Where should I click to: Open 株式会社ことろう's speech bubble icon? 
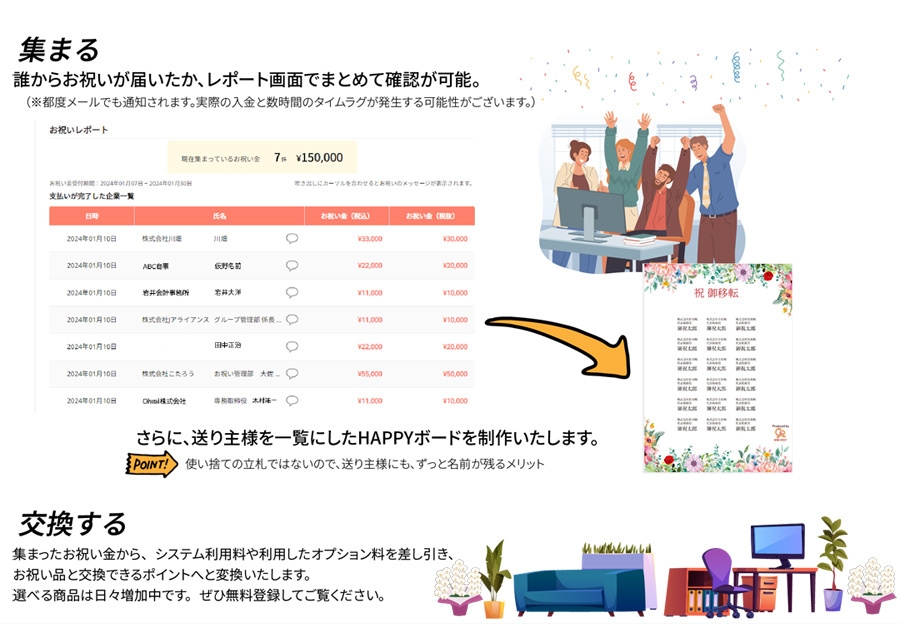(291, 374)
